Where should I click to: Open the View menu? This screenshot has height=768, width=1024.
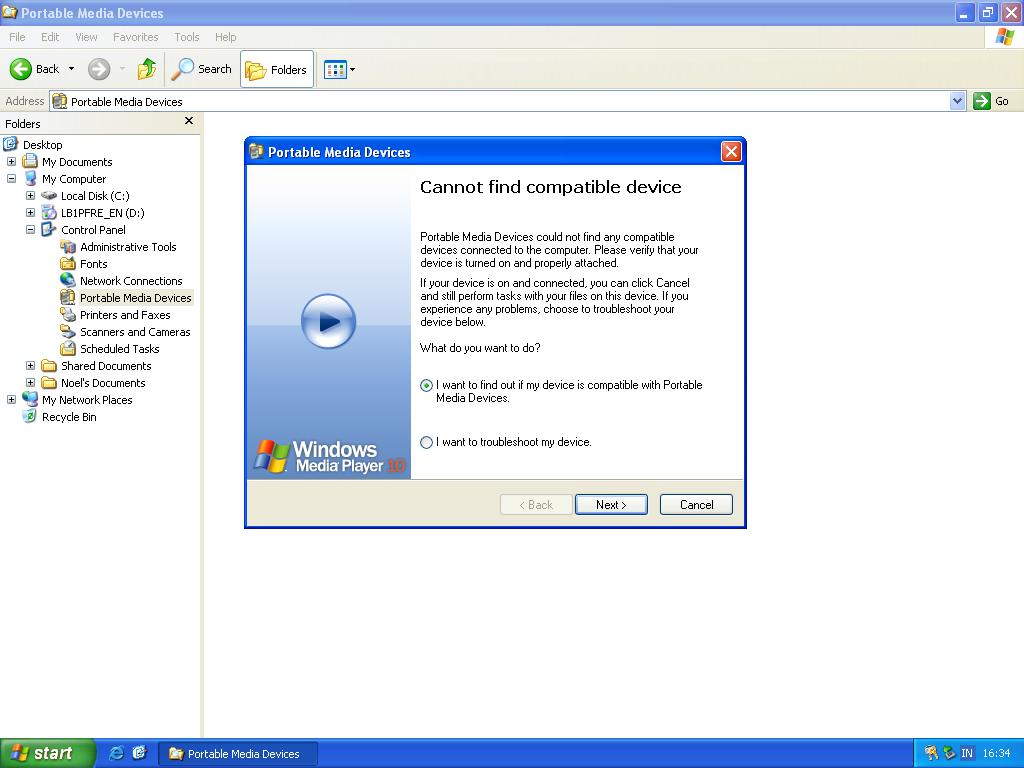pos(86,37)
